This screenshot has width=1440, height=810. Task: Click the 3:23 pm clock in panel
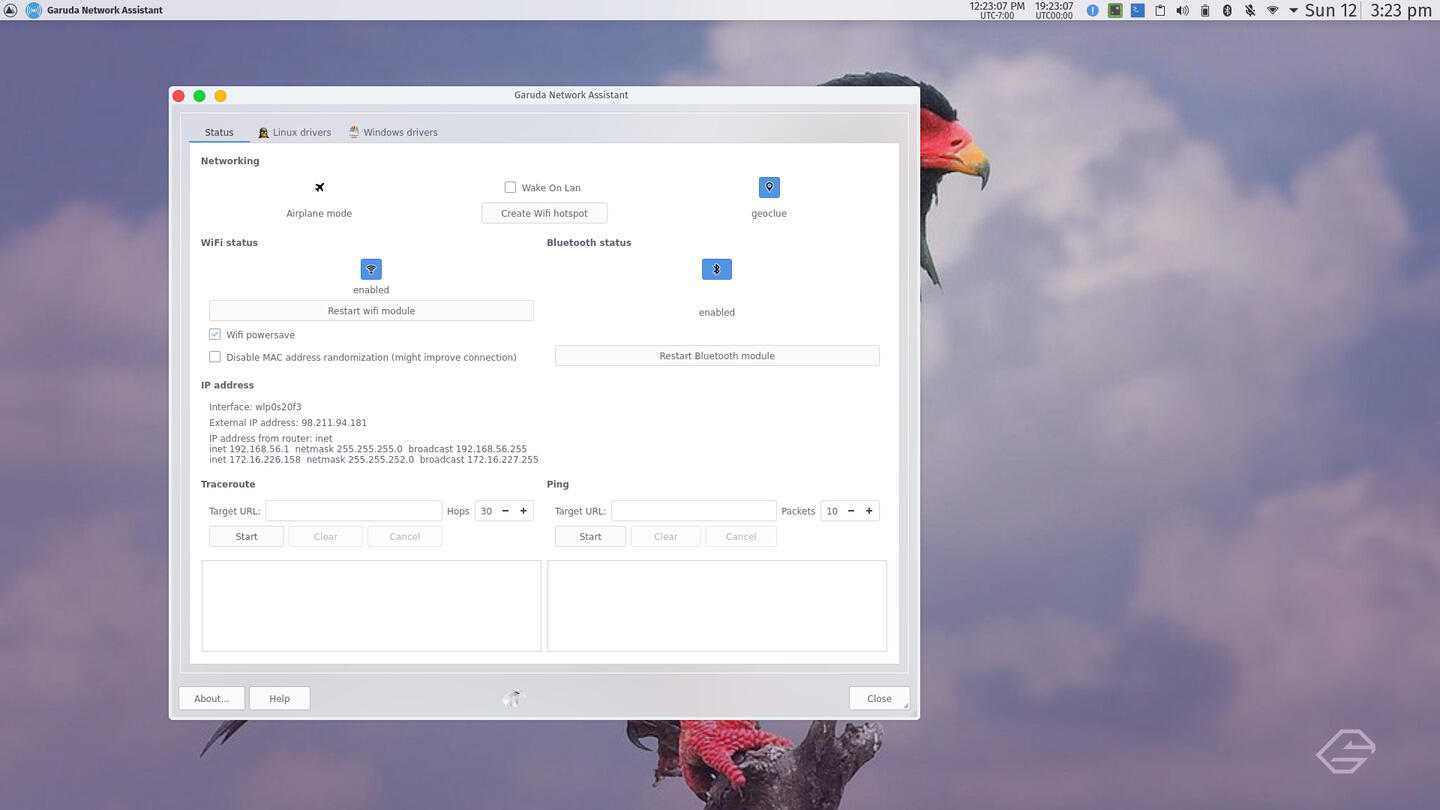click(x=1401, y=10)
